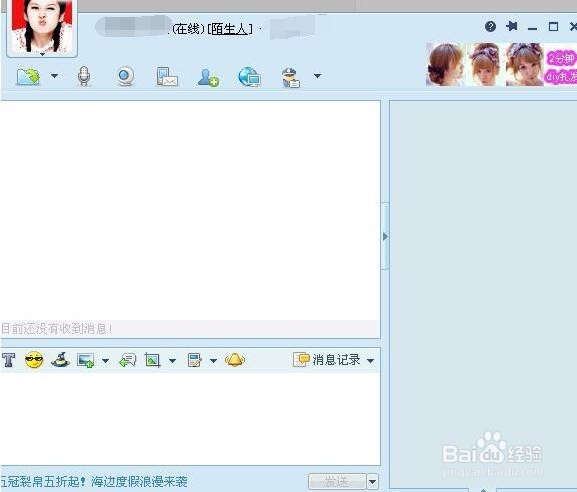Click the police report icon
The height and width of the screenshot is (492, 577).
click(x=291, y=78)
